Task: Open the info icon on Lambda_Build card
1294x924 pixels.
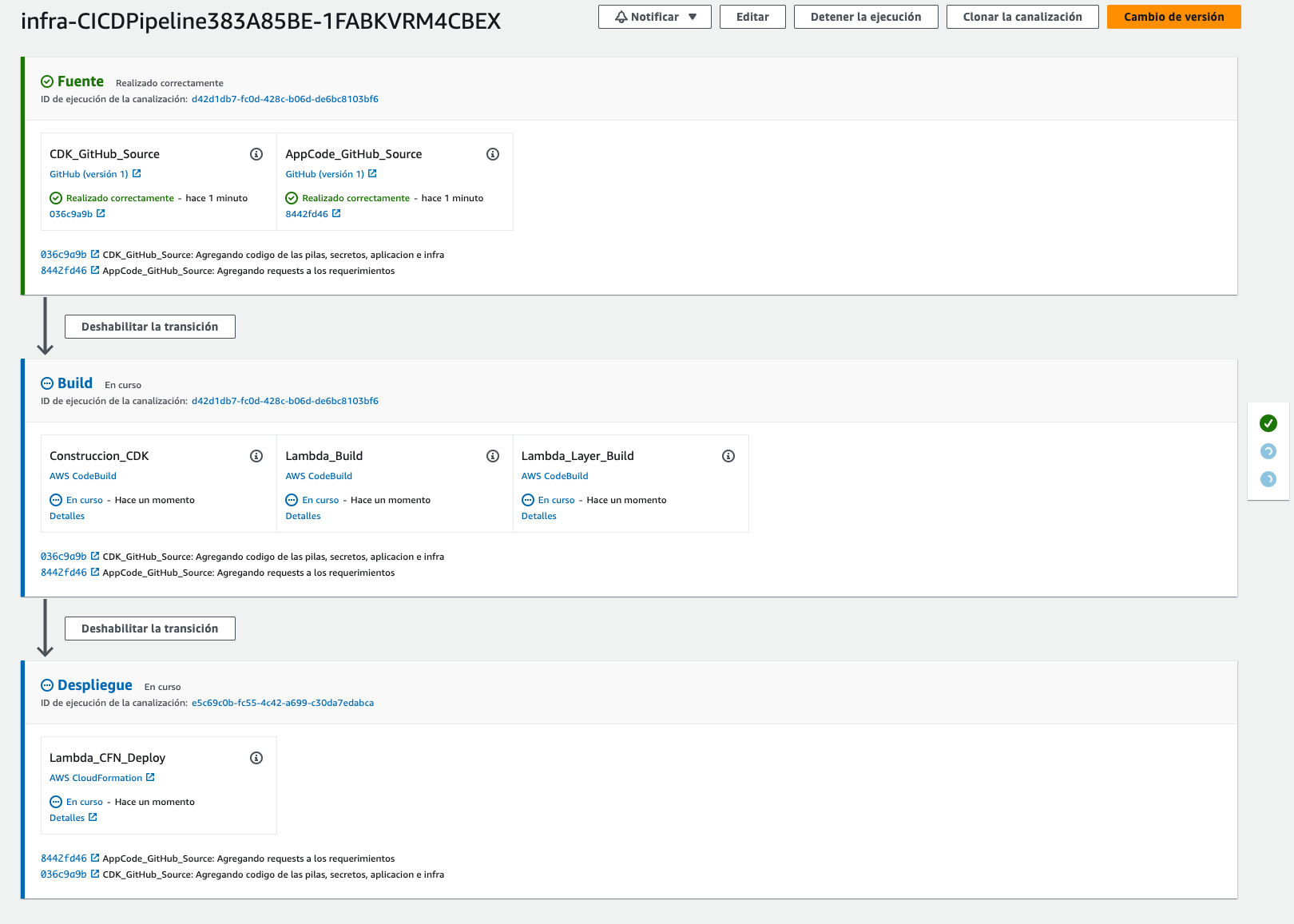Action: [x=491, y=456]
